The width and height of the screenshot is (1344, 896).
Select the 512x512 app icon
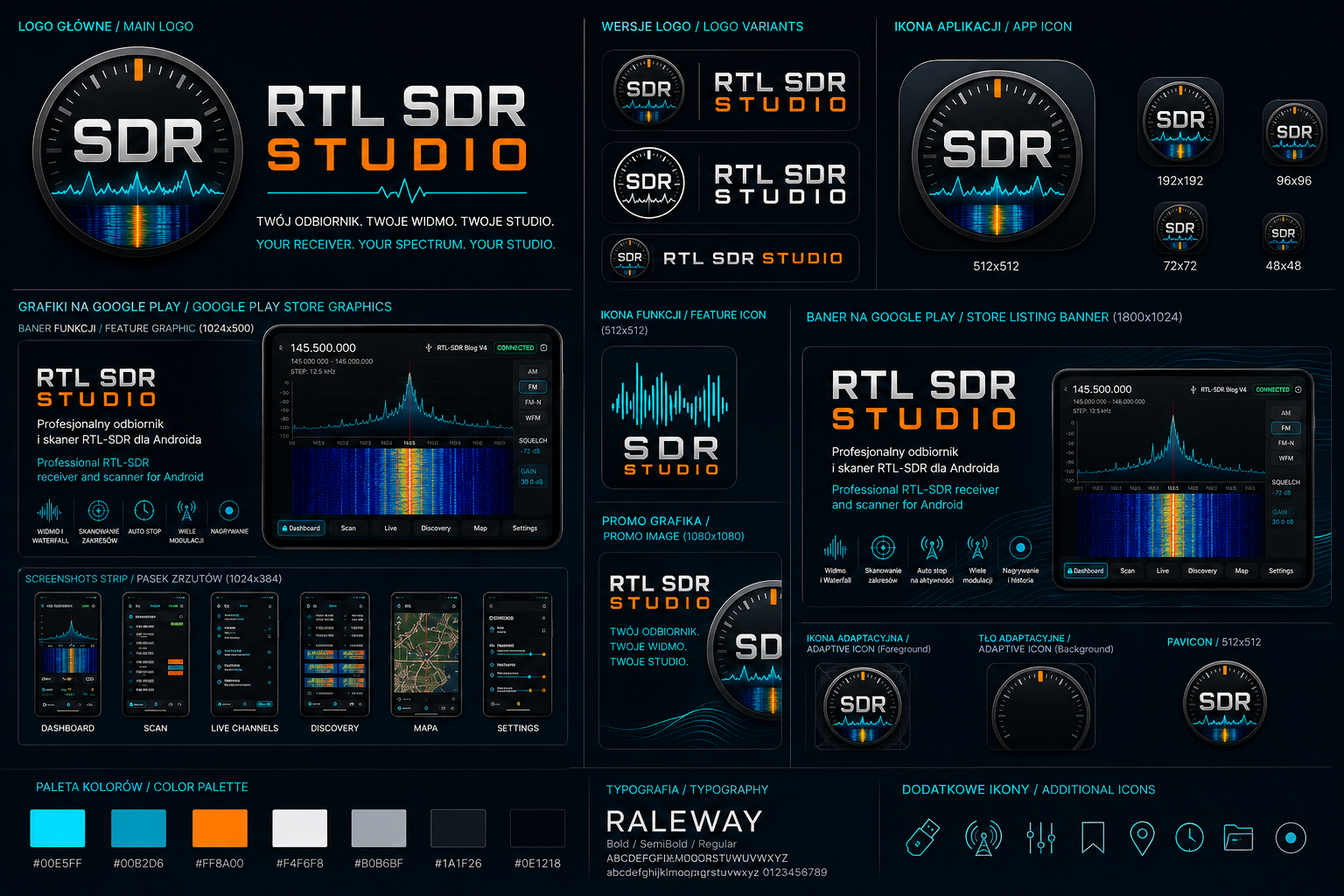(x=997, y=155)
